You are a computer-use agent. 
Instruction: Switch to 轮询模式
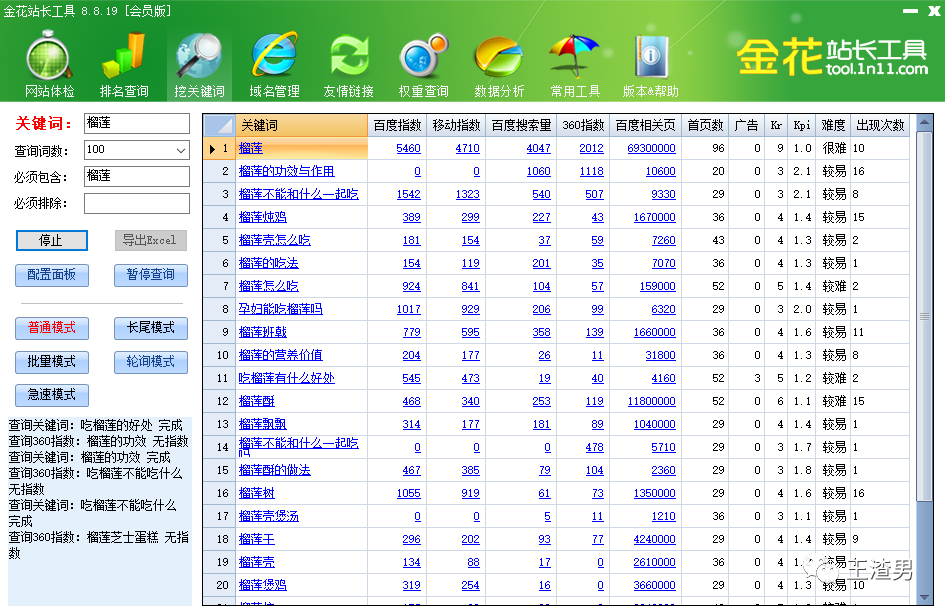151,362
